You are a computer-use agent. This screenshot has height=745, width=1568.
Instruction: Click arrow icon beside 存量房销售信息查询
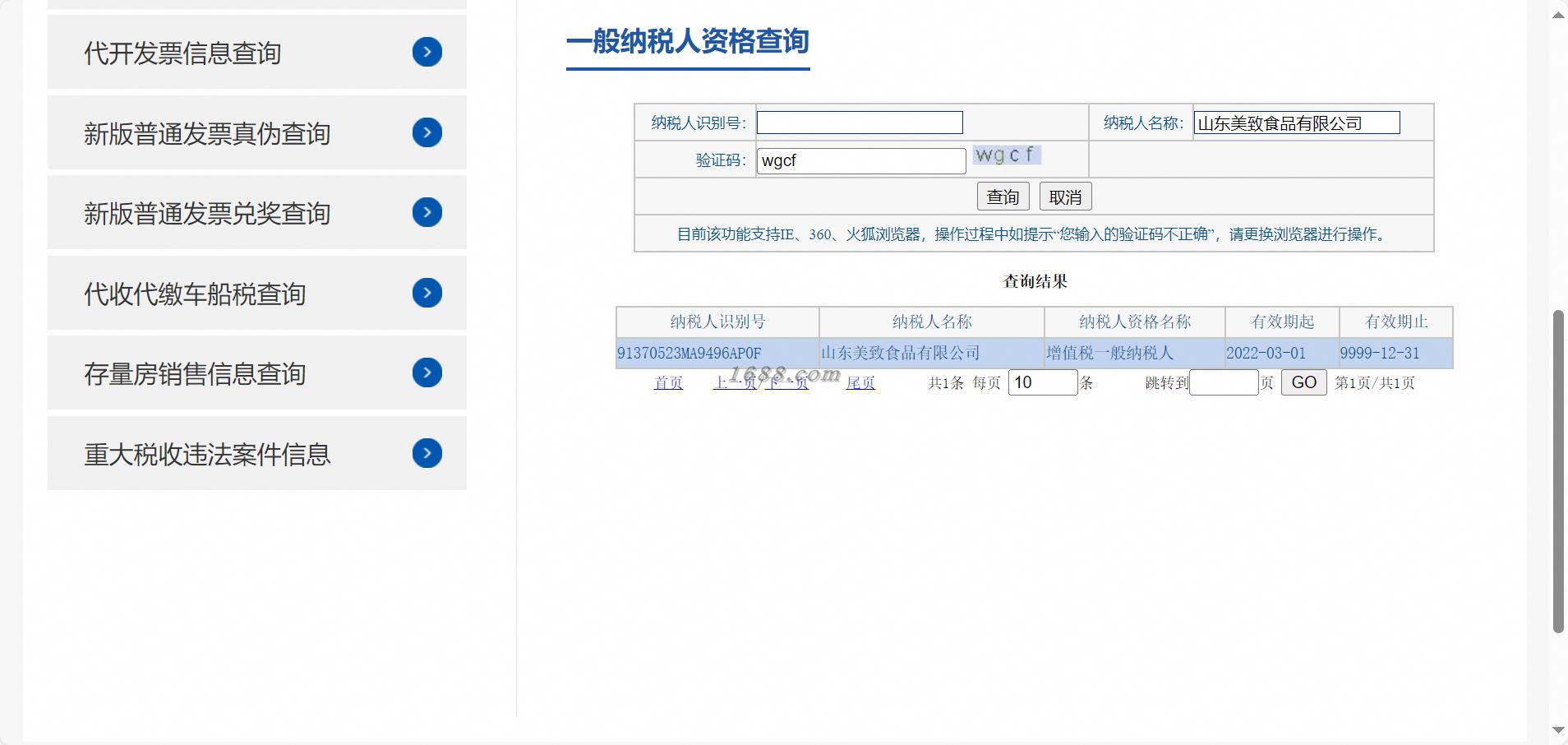point(427,373)
